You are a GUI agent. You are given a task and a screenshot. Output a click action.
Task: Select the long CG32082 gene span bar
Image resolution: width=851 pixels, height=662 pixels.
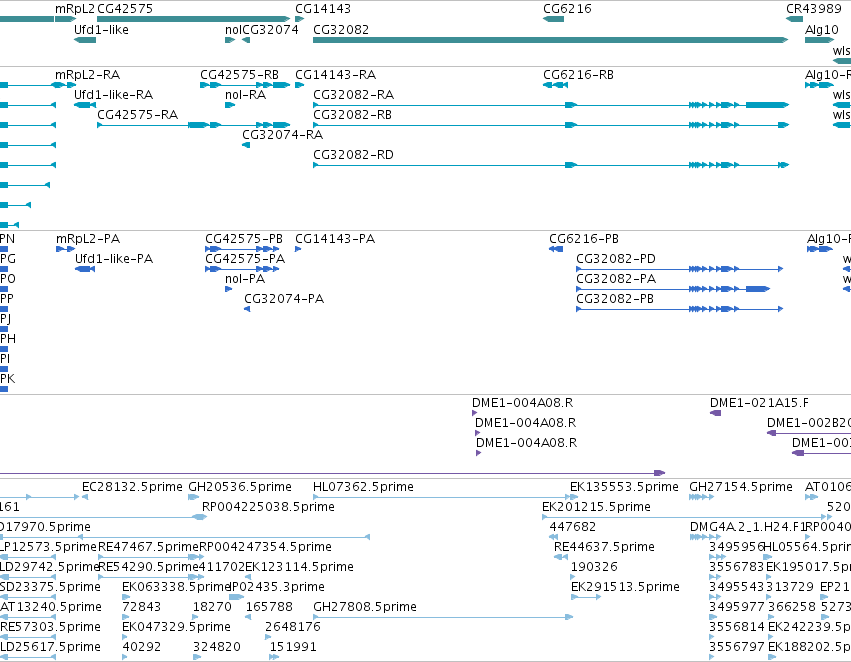click(x=550, y=40)
